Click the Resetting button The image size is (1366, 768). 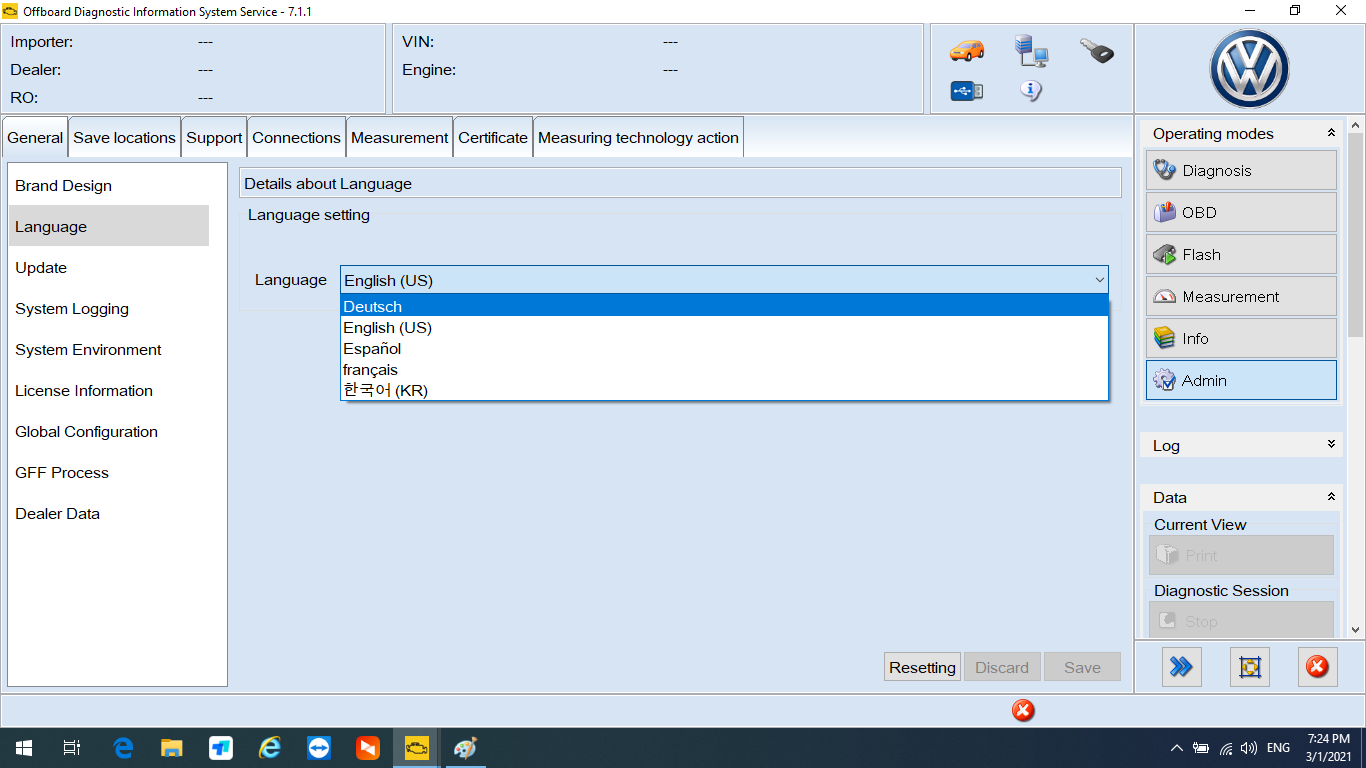922,667
